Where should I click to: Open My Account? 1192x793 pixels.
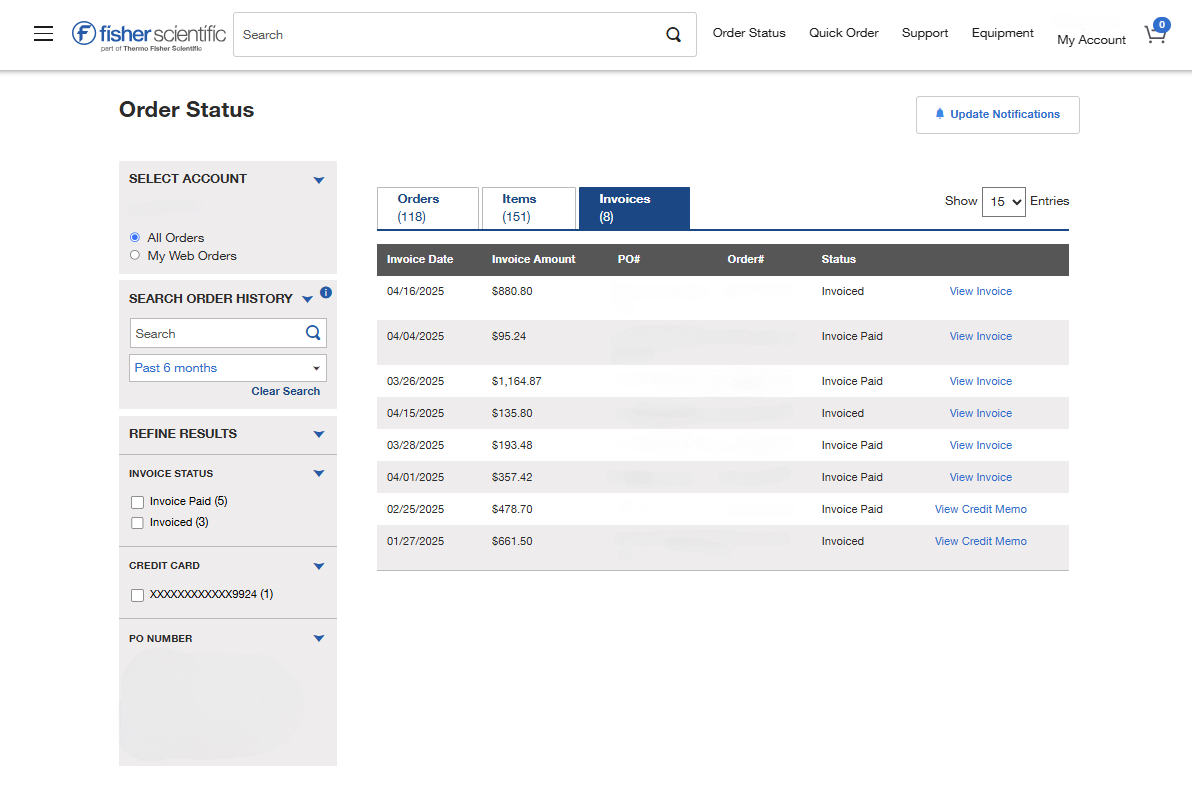[1091, 40]
